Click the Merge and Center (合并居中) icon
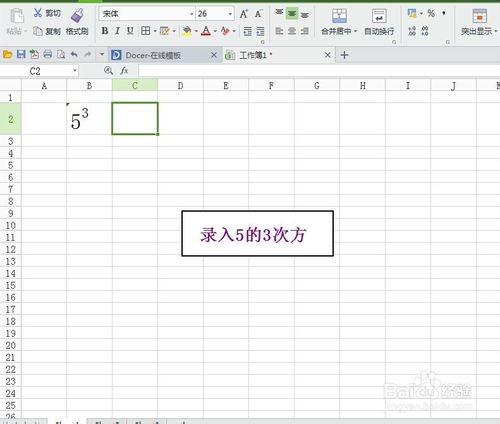 pyautogui.click(x=339, y=16)
